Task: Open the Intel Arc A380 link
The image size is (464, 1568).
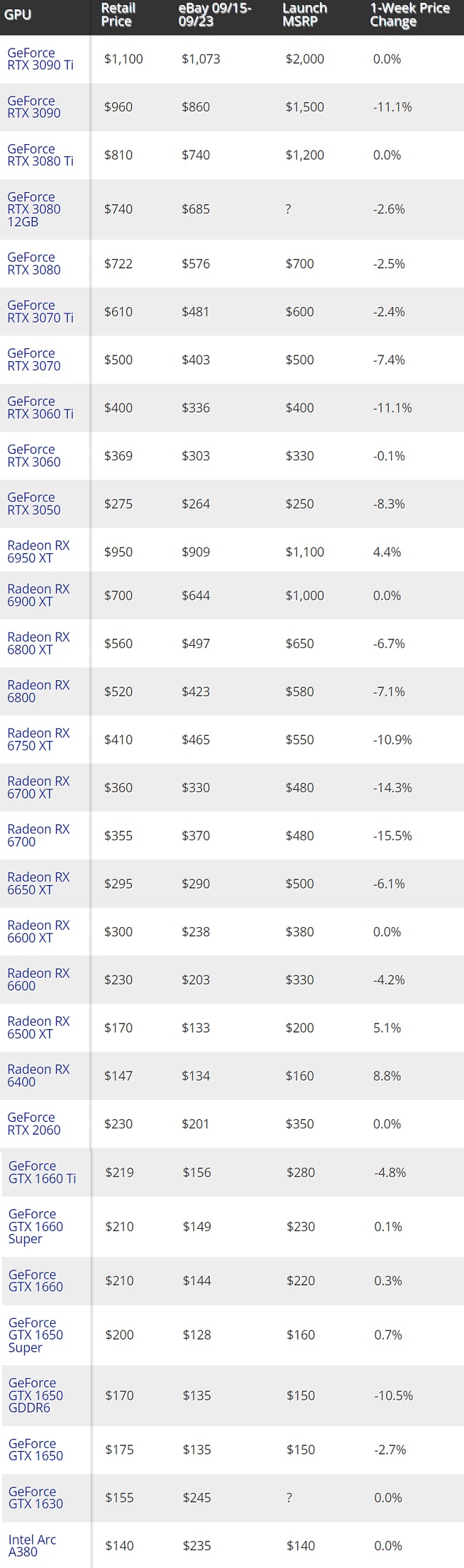Action: (x=32, y=1545)
